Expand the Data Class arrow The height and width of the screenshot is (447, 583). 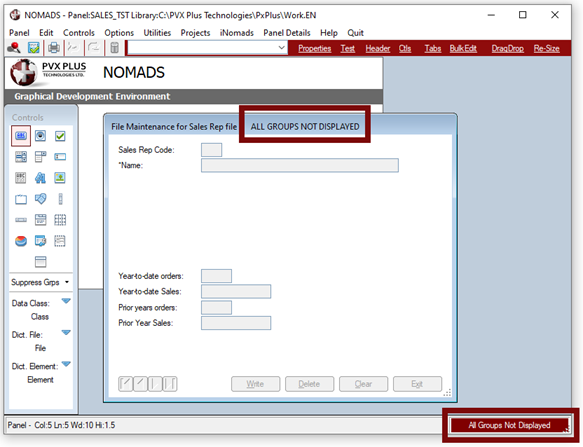pos(66,301)
